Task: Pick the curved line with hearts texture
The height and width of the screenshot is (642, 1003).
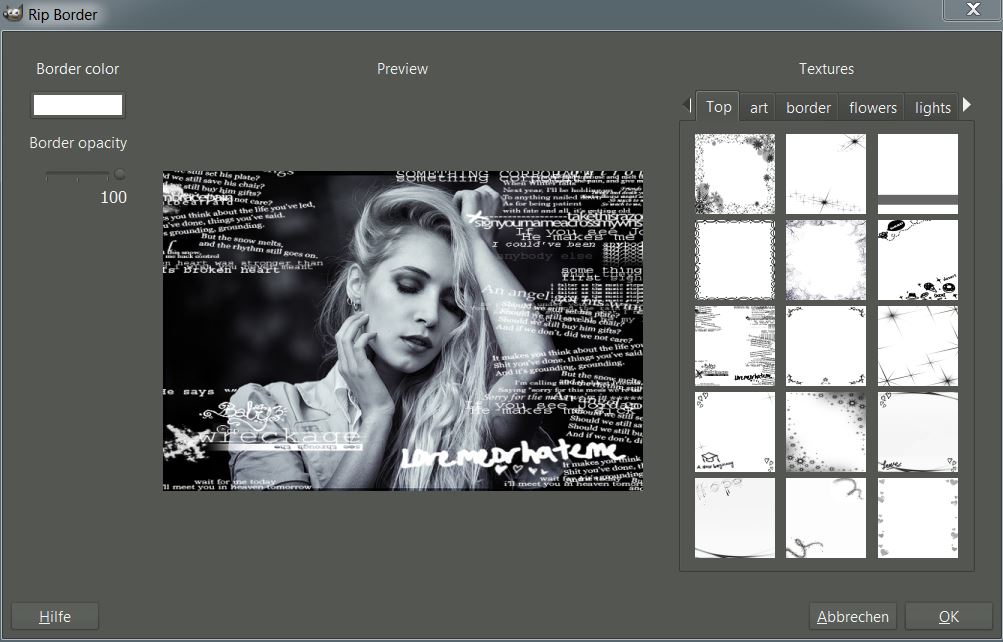Action: pos(917,432)
